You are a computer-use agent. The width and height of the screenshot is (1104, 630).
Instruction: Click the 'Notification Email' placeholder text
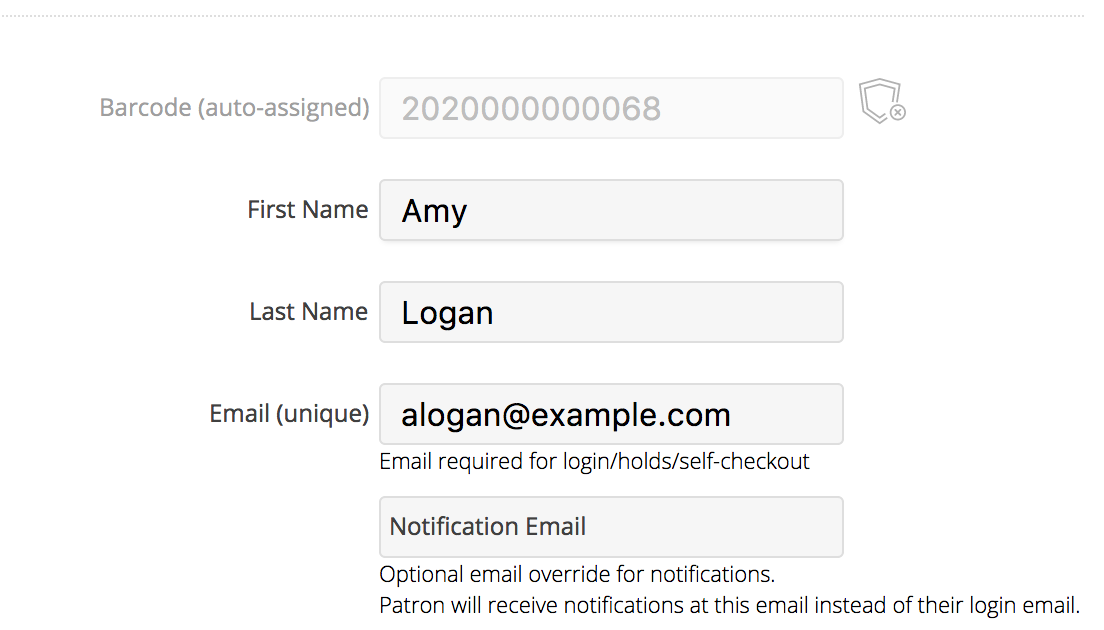point(488,527)
